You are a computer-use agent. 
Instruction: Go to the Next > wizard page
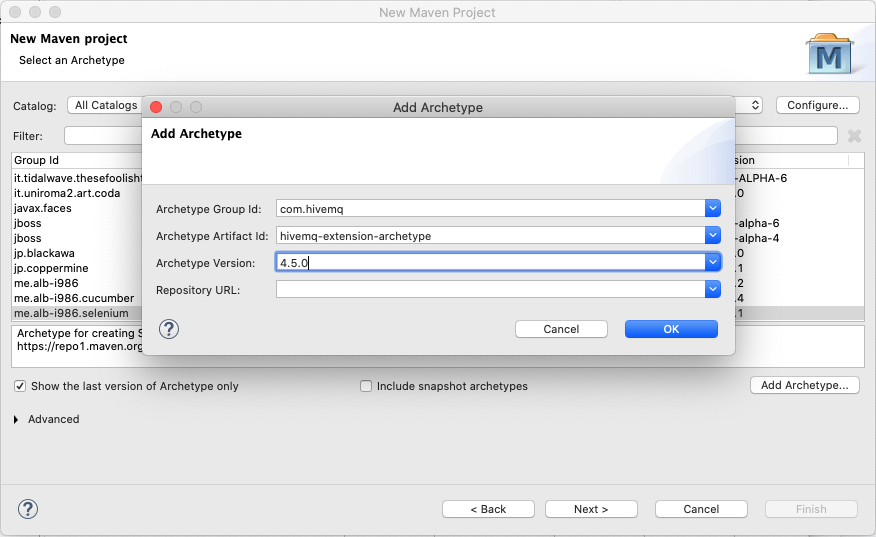[x=591, y=509]
